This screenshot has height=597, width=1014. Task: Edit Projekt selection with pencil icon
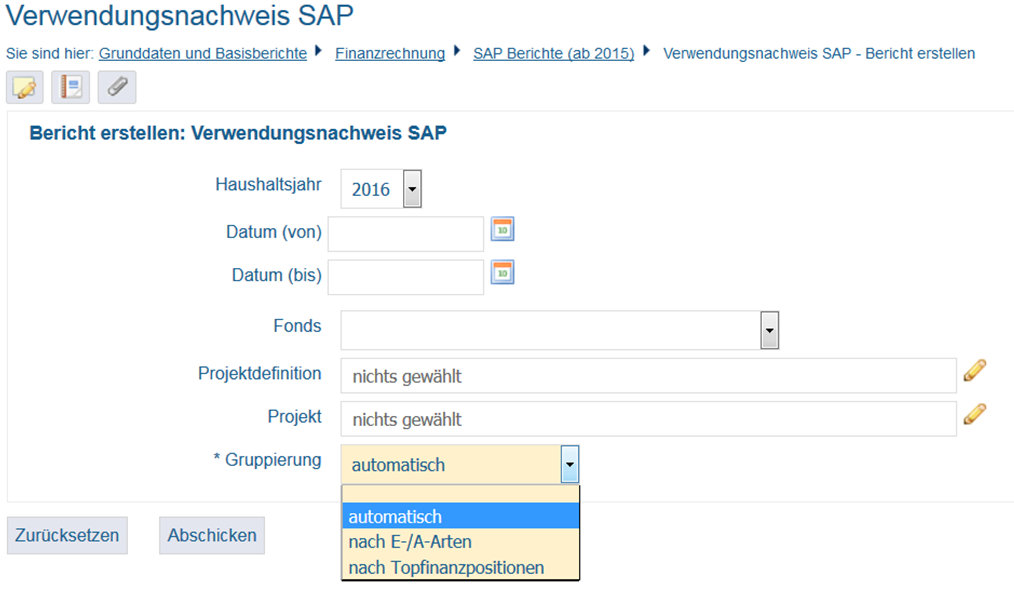click(975, 414)
